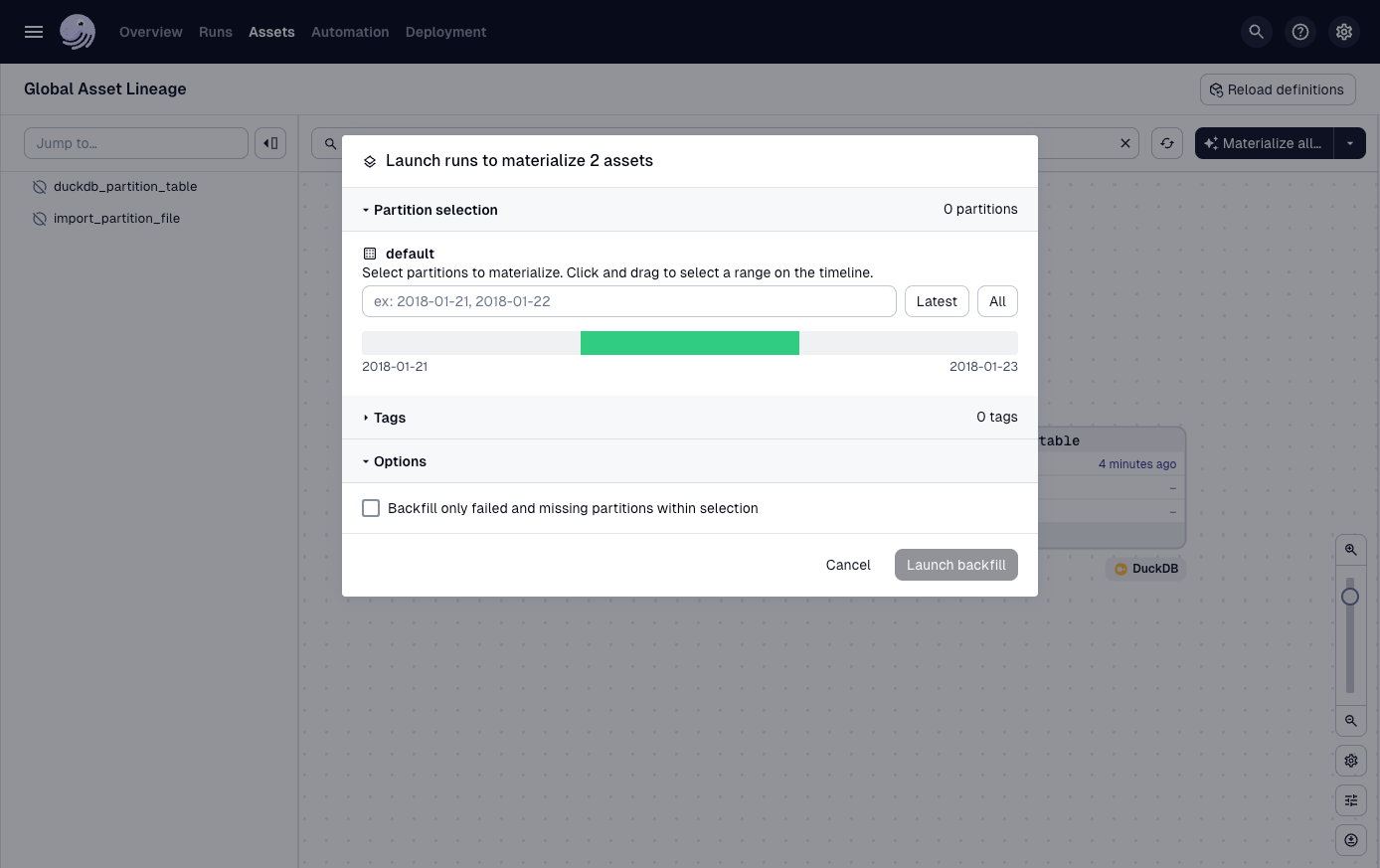Click the Dagster octopus logo

[78, 31]
